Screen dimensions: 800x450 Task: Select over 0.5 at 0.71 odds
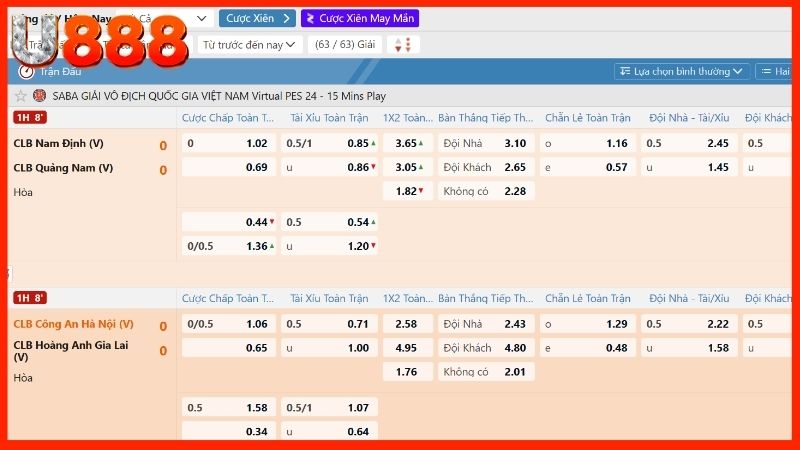[329, 324]
